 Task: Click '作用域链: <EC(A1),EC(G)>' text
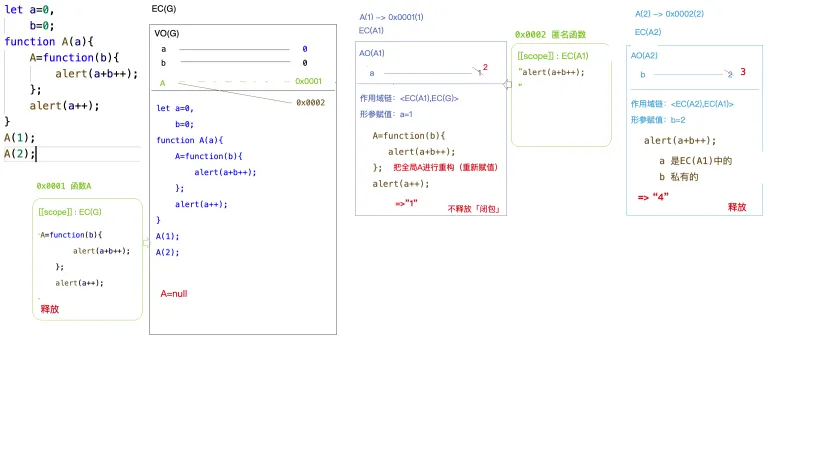click(409, 98)
